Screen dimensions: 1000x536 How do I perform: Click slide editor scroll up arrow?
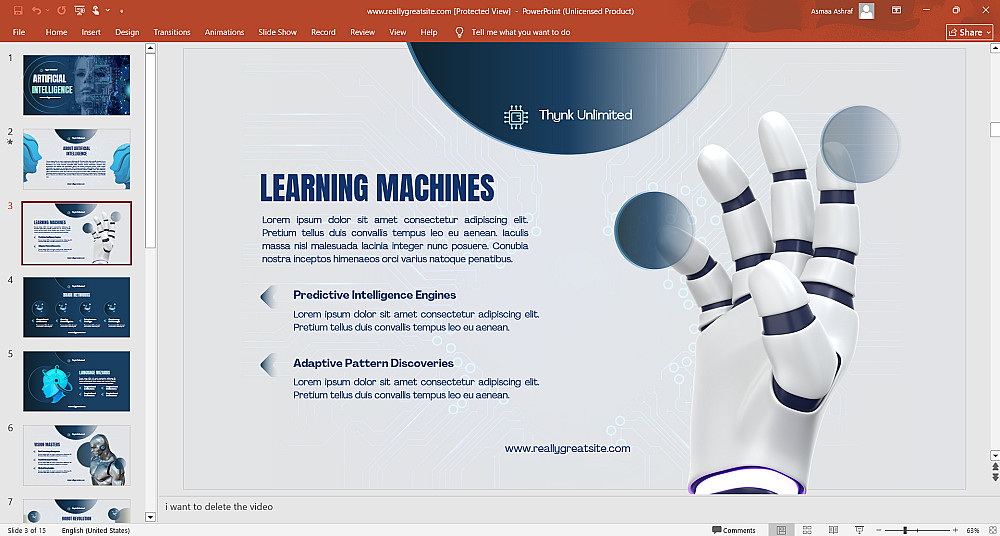point(994,48)
